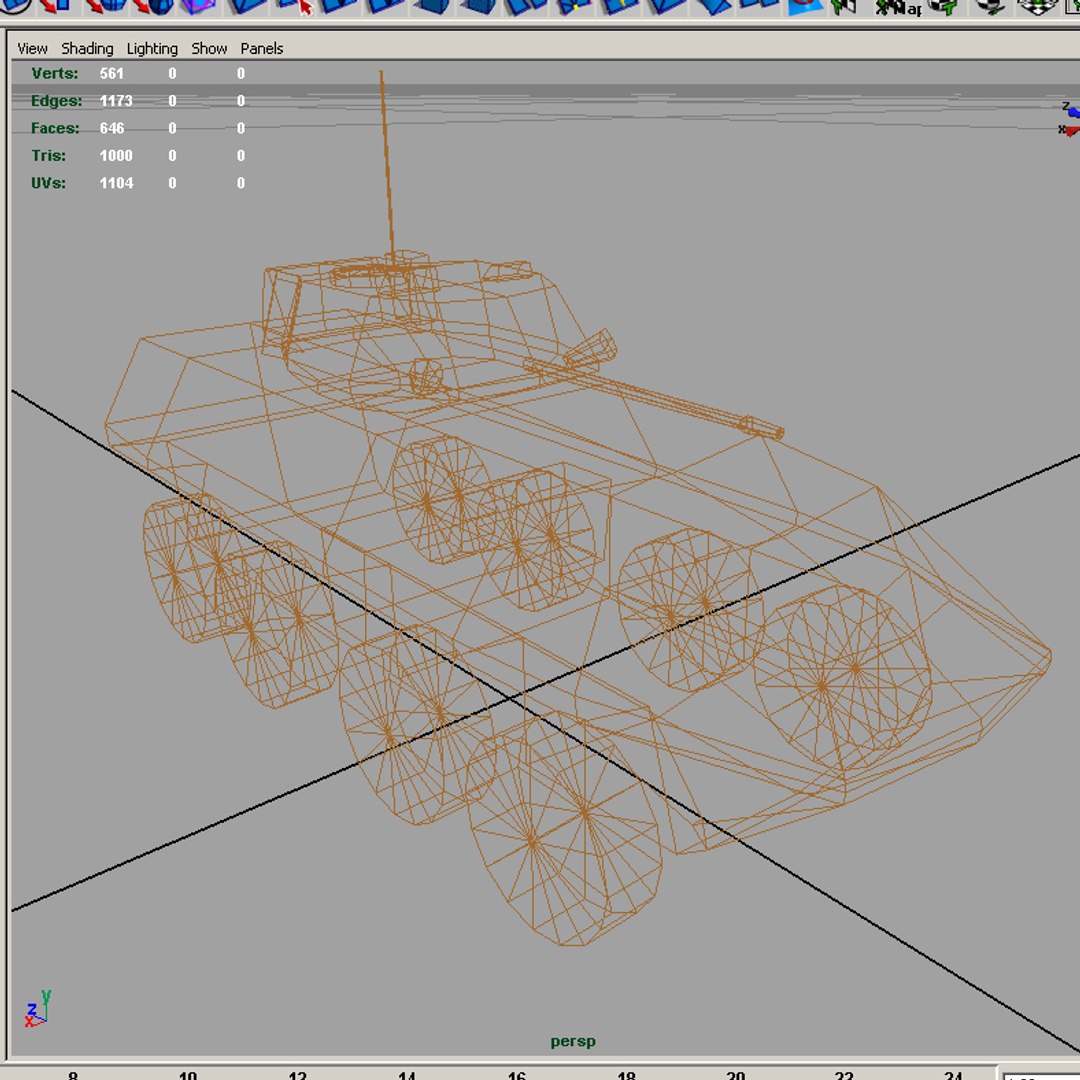This screenshot has height=1080, width=1080.
Task: Open the Shading menu
Action: (x=87, y=48)
